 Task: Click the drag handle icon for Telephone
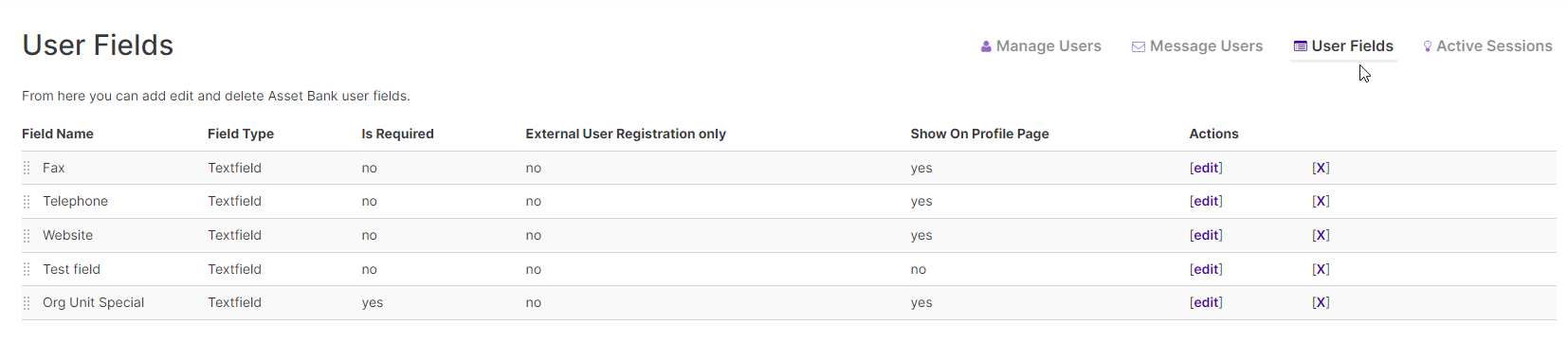coord(27,202)
